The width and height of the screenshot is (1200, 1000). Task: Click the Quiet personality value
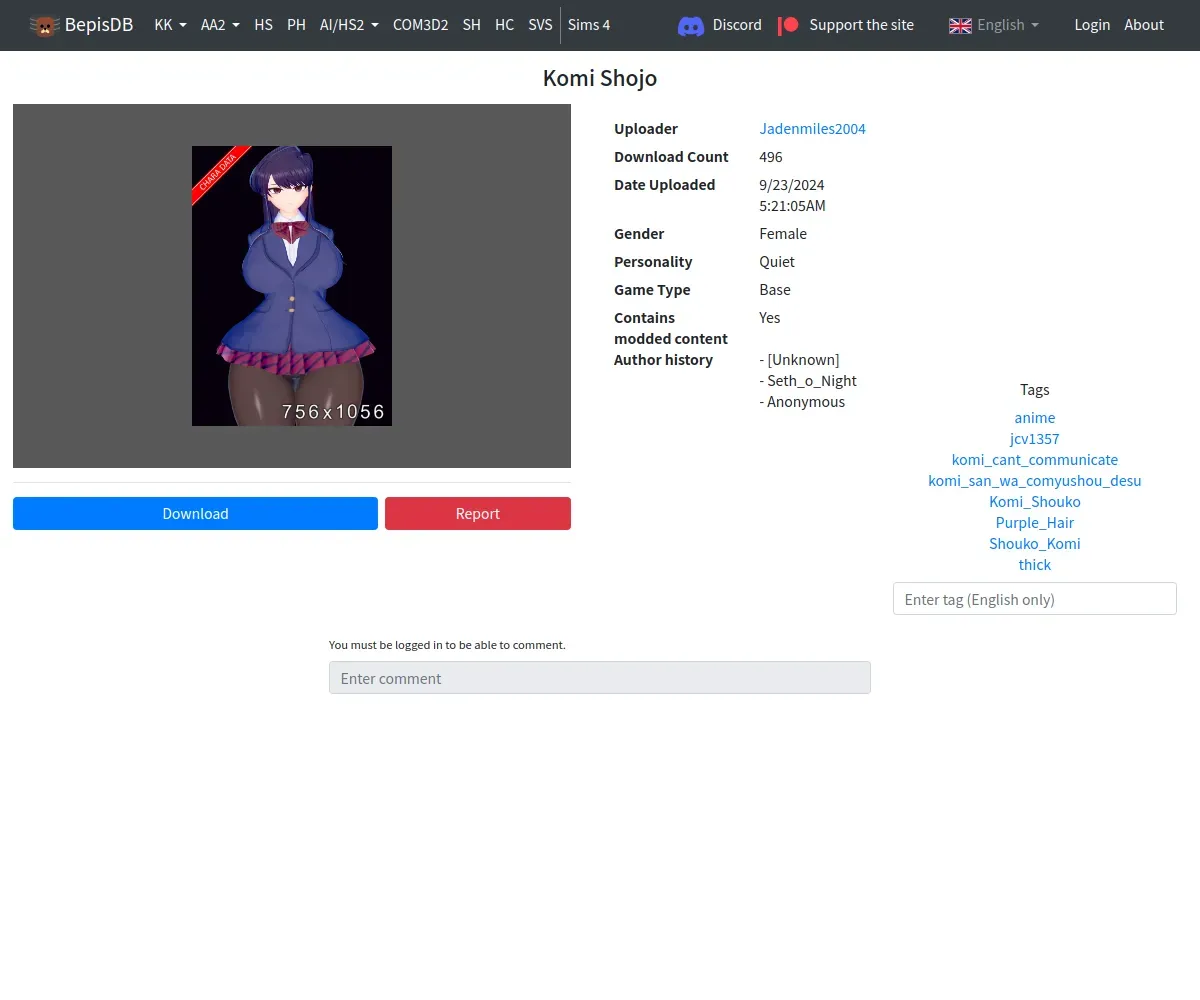pyautogui.click(x=777, y=262)
